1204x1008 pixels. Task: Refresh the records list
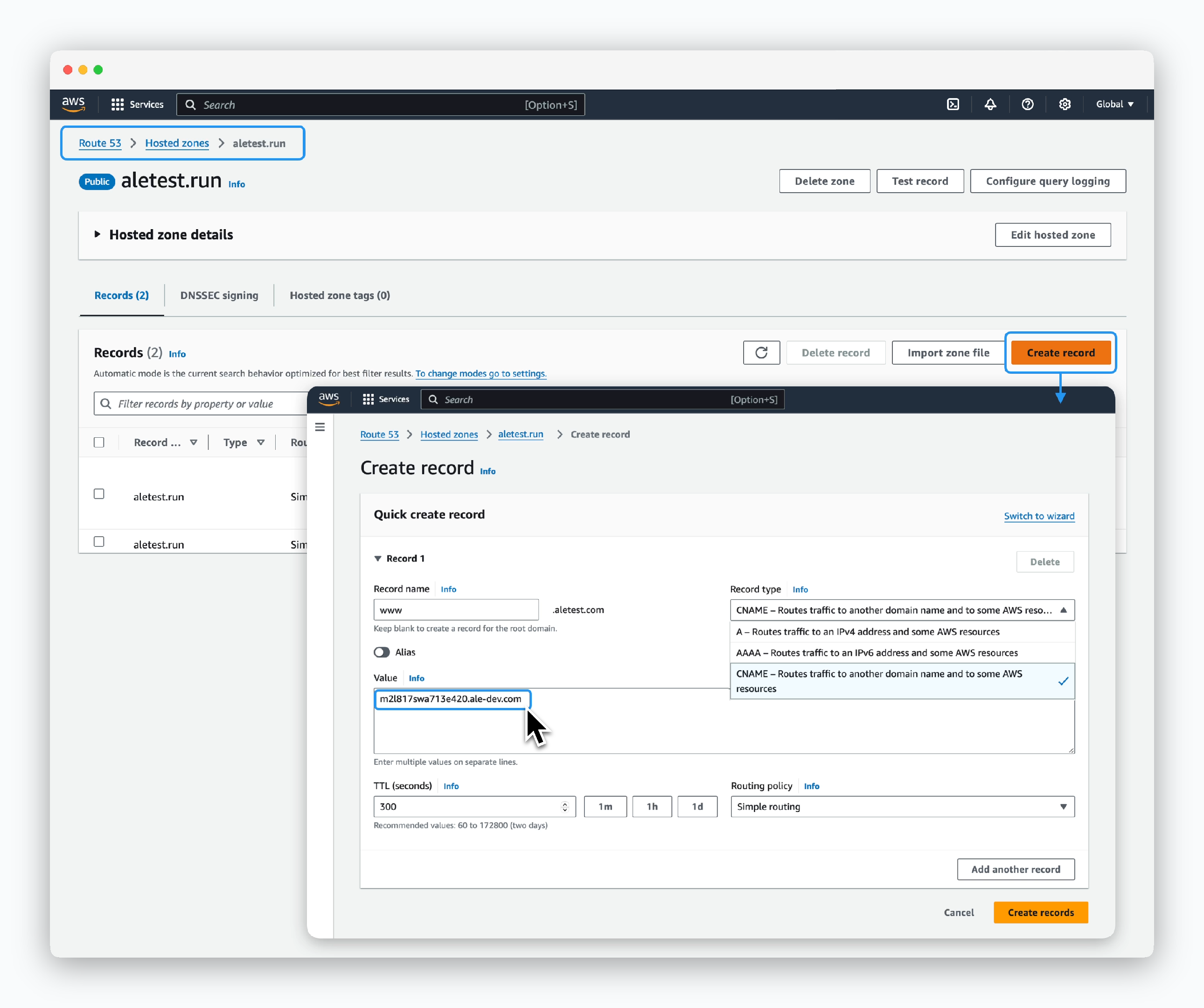click(x=761, y=353)
